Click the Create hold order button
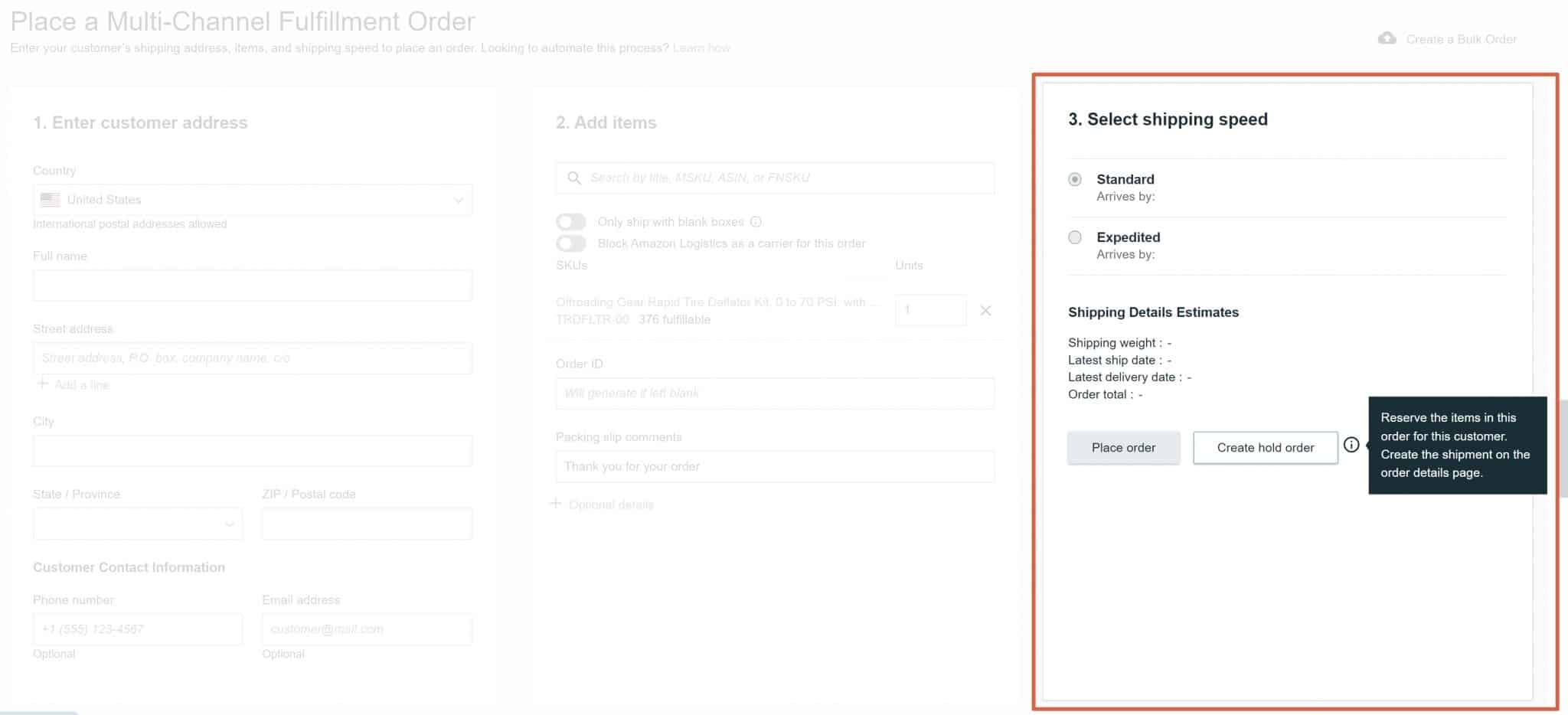 (1266, 448)
